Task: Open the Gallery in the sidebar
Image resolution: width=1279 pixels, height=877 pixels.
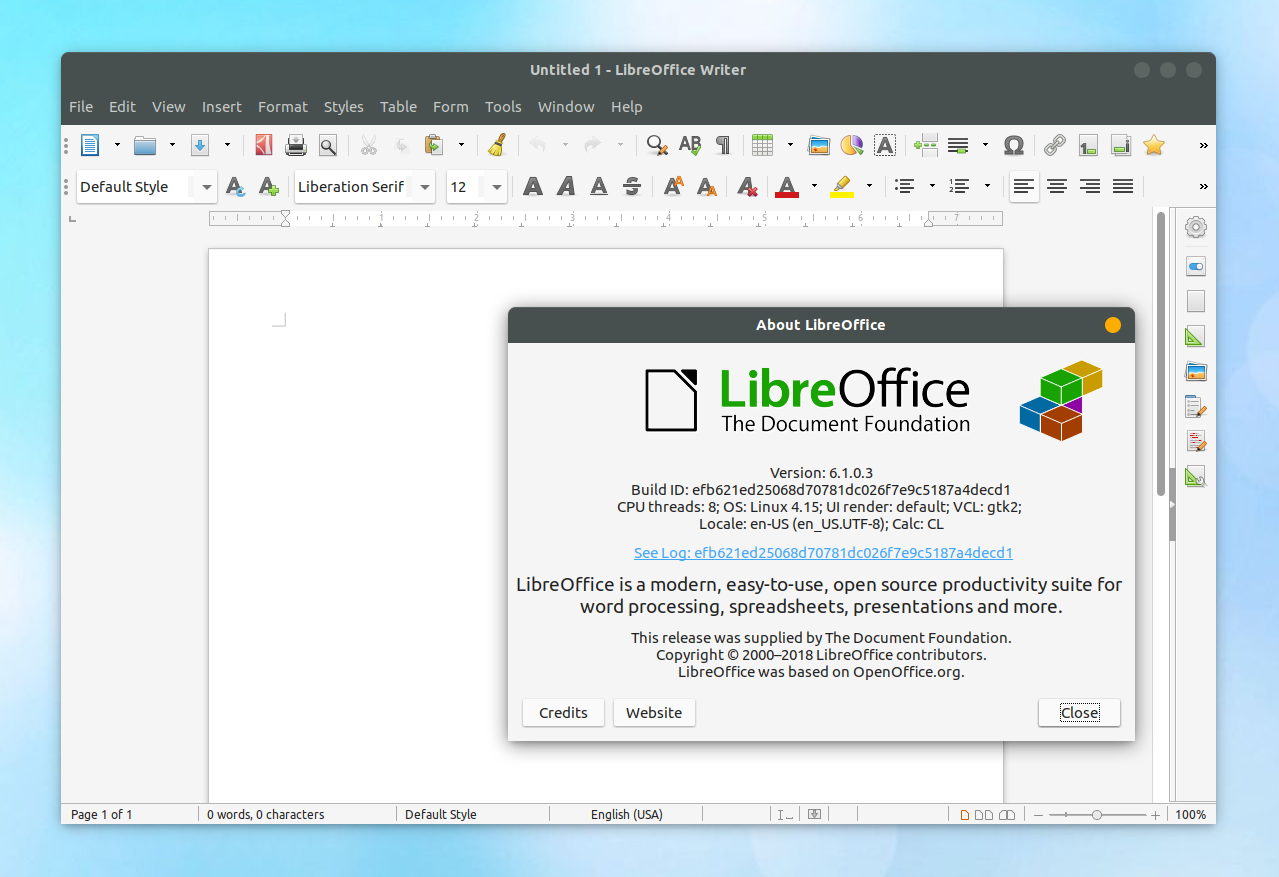Action: pyautogui.click(x=1195, y=371)
